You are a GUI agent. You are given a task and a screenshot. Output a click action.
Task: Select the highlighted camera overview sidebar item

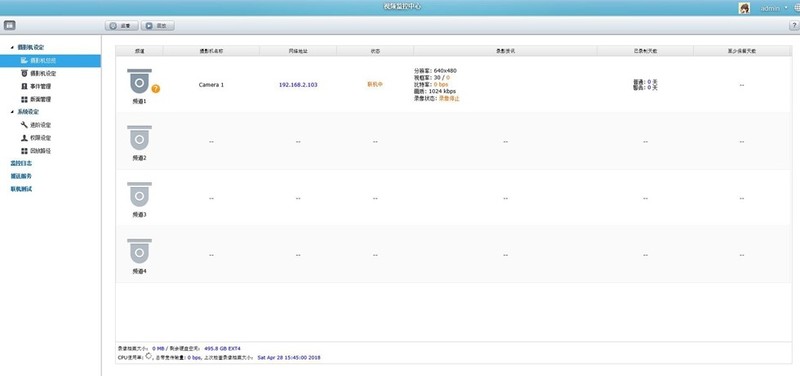(x=50, y=61)
